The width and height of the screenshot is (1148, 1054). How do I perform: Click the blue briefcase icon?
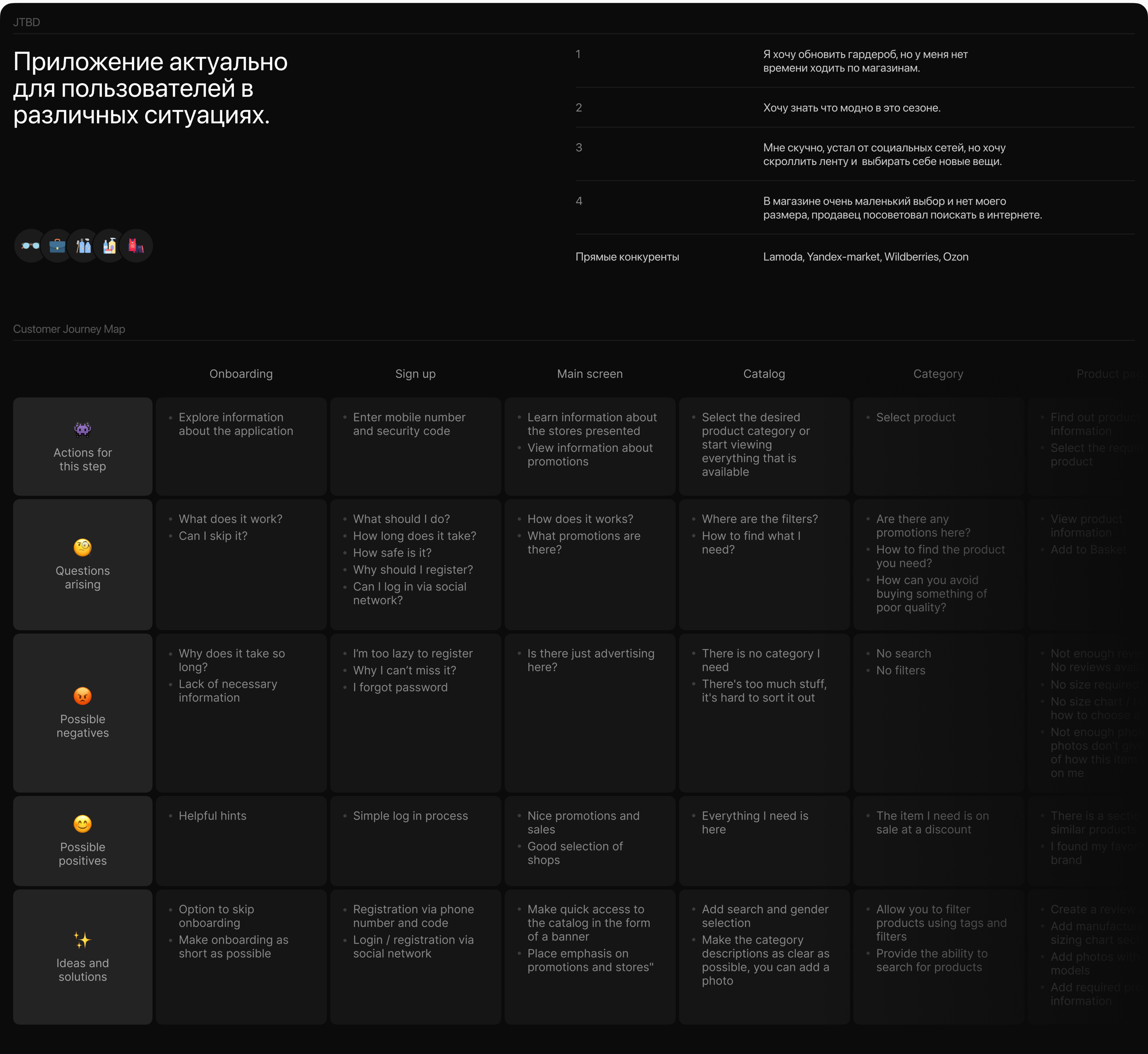(57, 246)
